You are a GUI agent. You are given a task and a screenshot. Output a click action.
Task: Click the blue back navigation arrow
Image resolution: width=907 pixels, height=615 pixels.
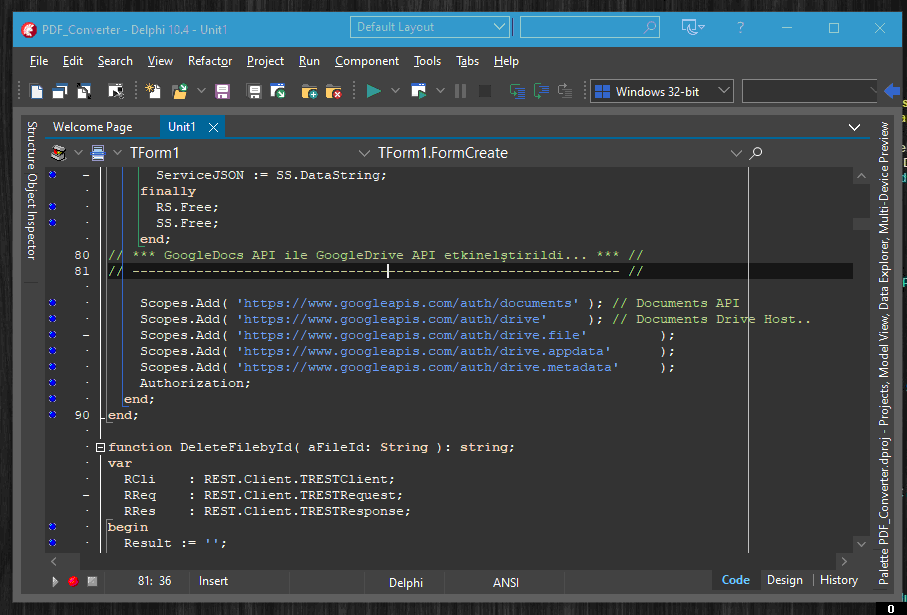click(892, 91)
